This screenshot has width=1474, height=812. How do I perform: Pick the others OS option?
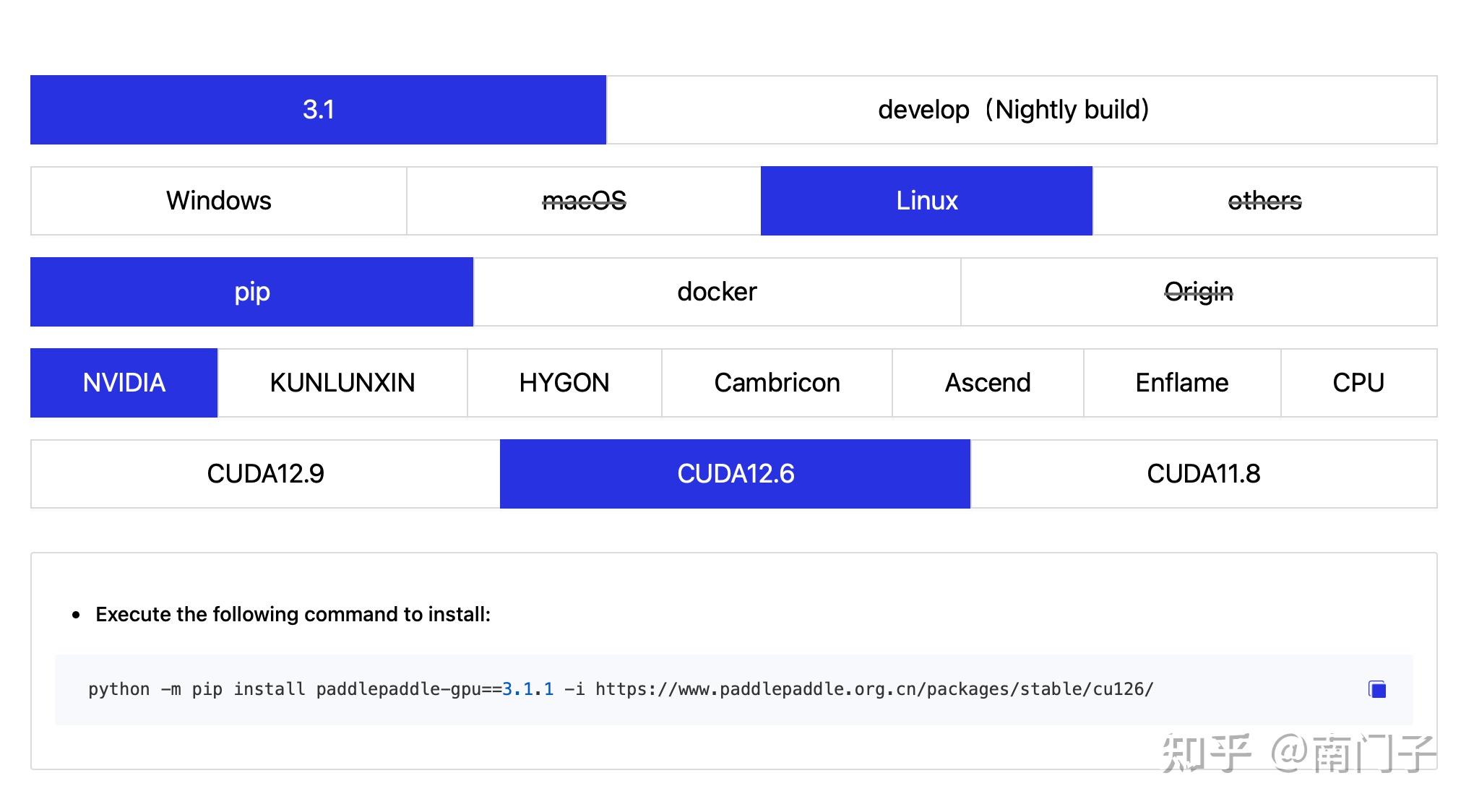click(1264, 201)
